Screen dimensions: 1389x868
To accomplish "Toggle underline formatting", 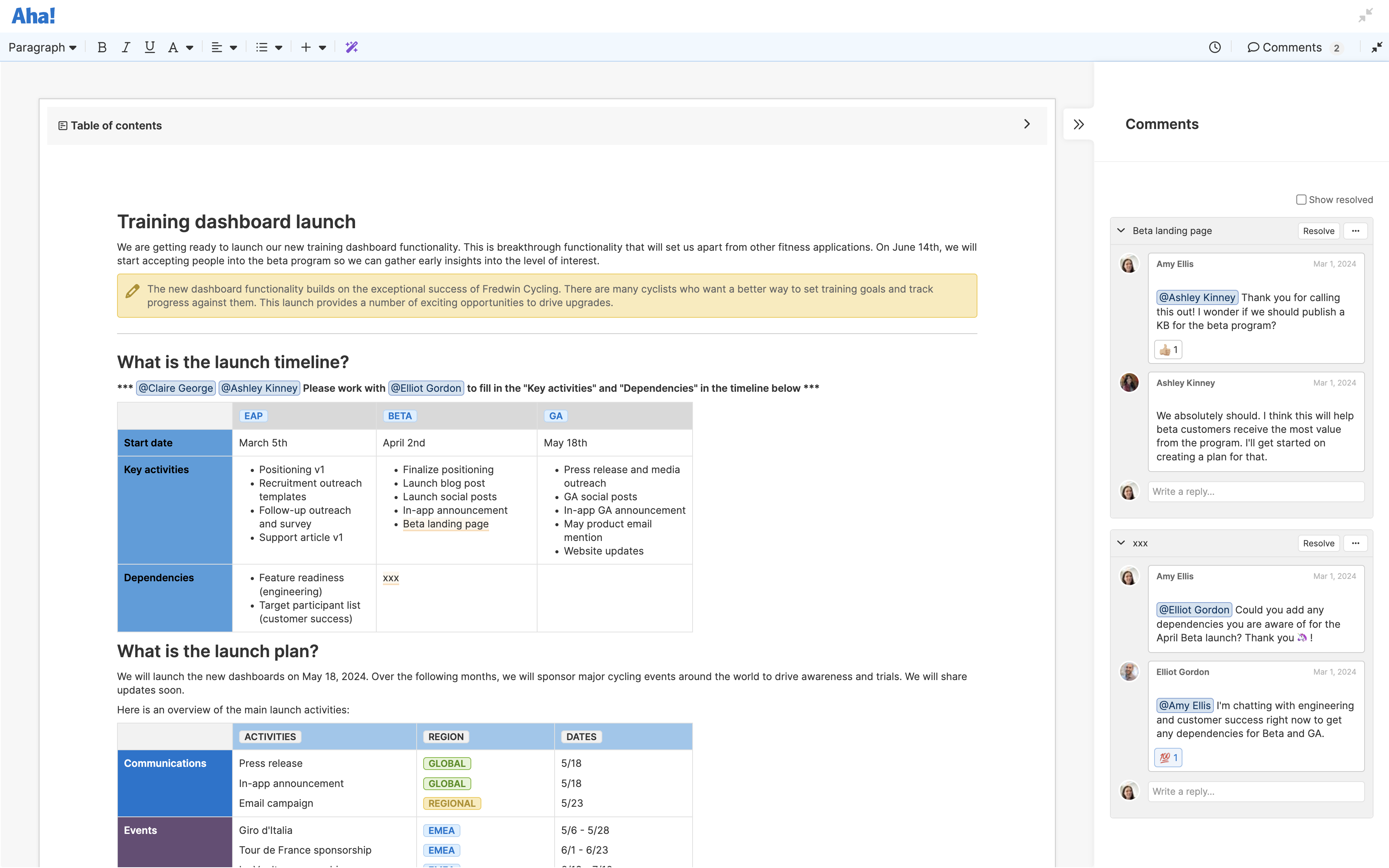I will click(x=149, y=47).
